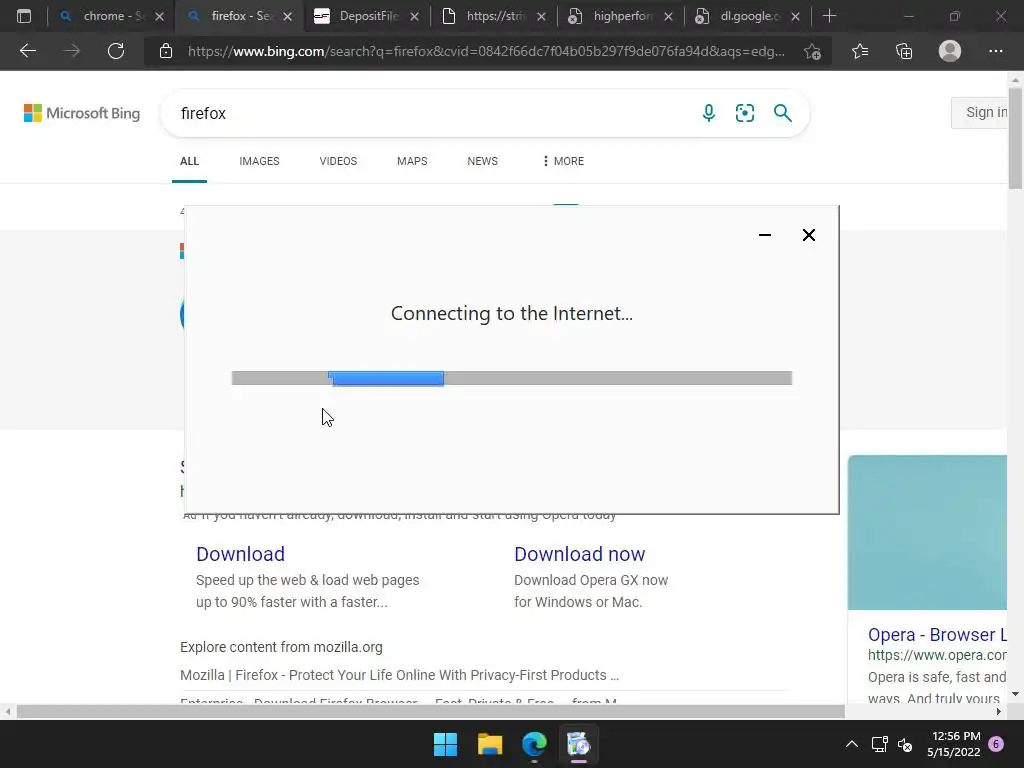Select the IMAGES search category
The height and width of the screenshot is (768, 1024).
coord(259,161)
